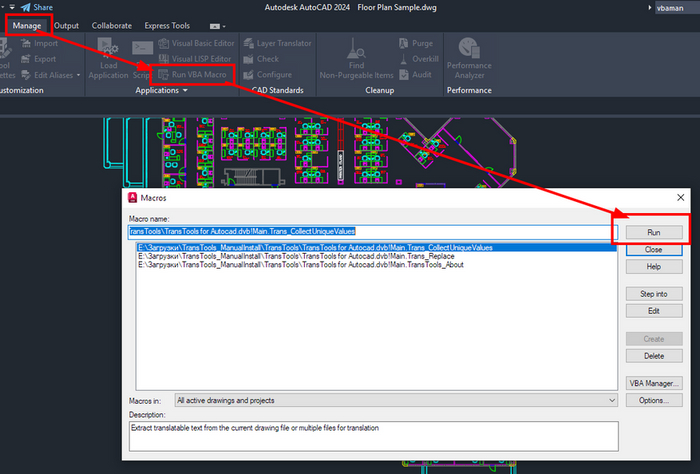This screenshot has width=700, height=474.
Task: Open the Visual Basic Editor
Action: [196, 43]
